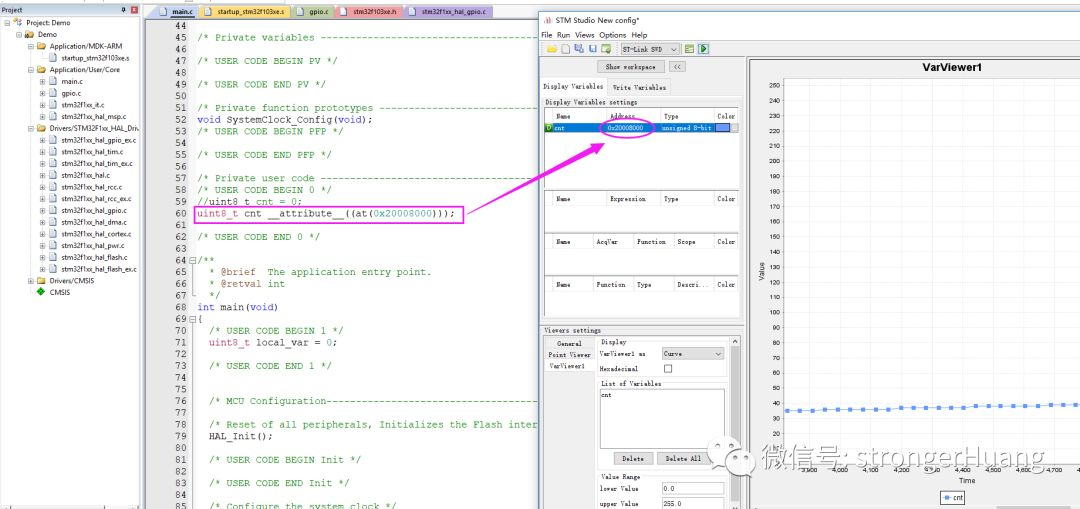The image size is (1080, 509).
Task: Select stm32f1xx_hal_flash_ex.c in project tree
Action: tap(98, 269)
